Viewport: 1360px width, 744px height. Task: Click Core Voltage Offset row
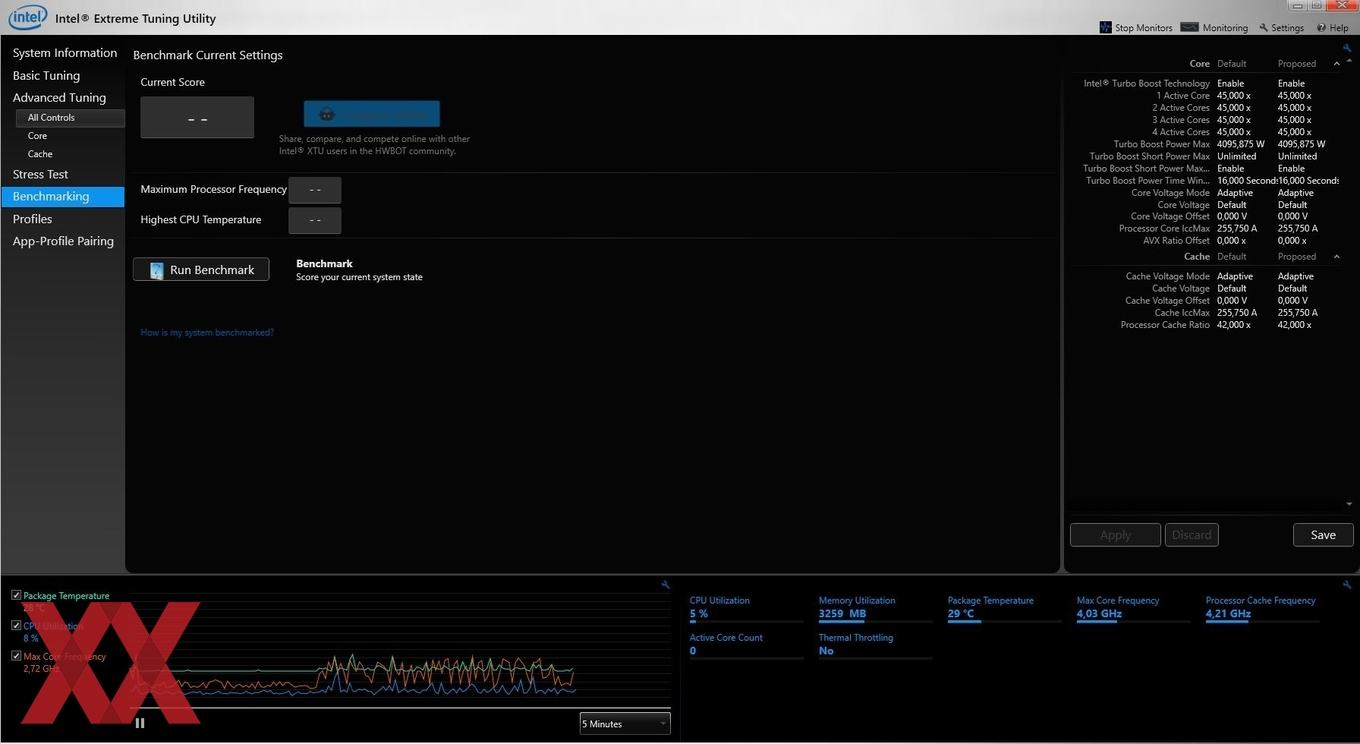(1205, 217)
